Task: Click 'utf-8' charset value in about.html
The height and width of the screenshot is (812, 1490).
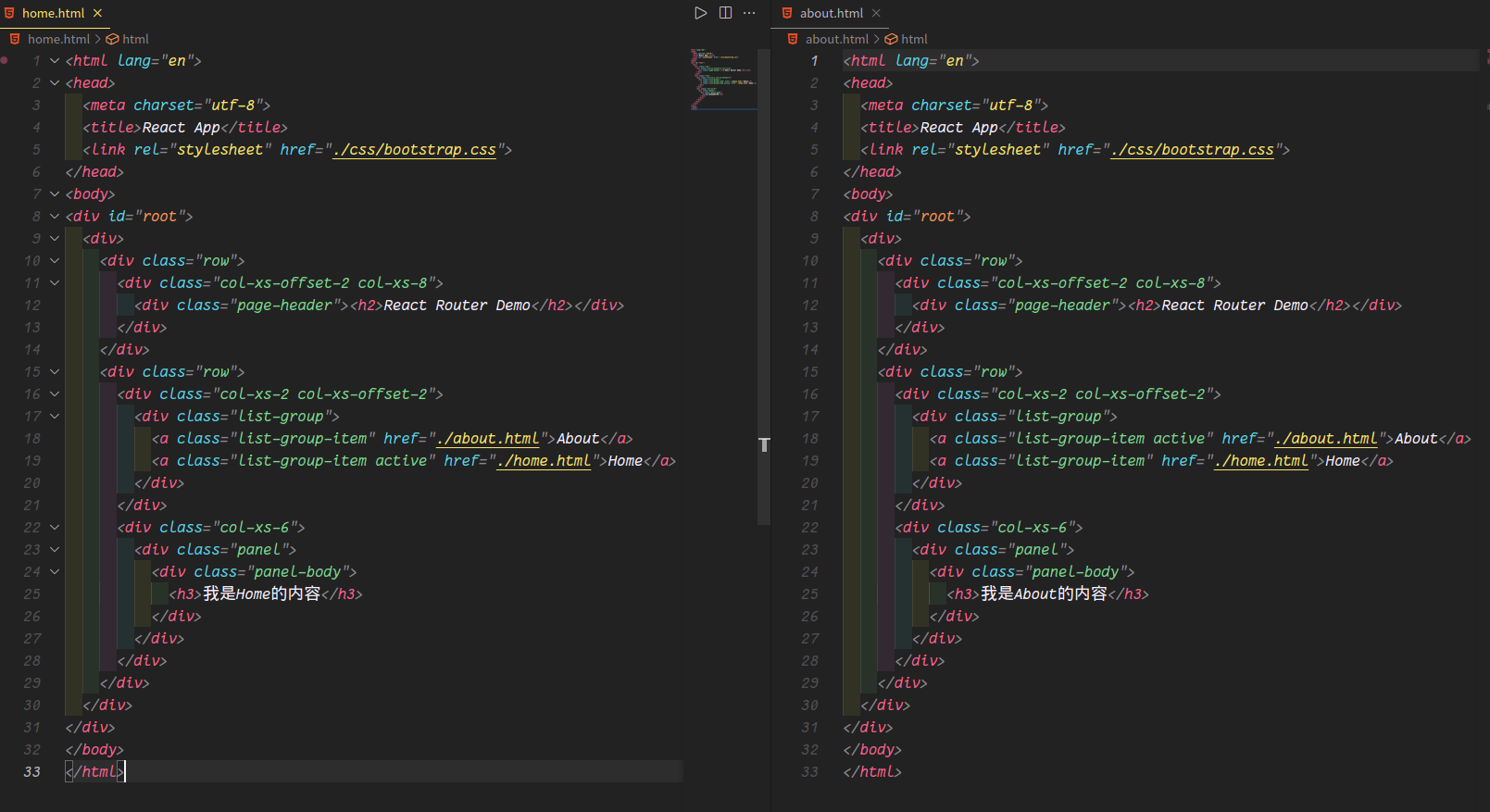Action: pyautogui.click(x=1010, y=106)
